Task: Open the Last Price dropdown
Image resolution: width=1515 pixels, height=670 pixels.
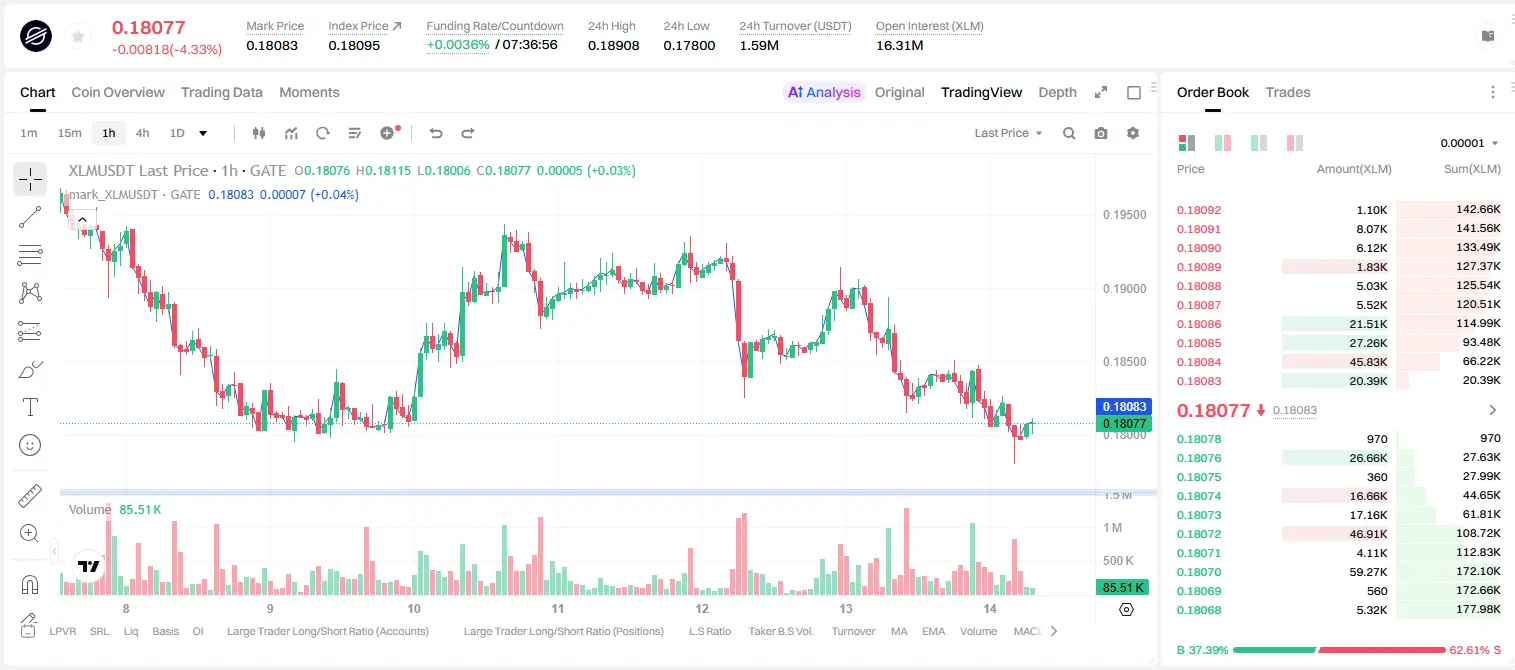Action: point(1008,133)
